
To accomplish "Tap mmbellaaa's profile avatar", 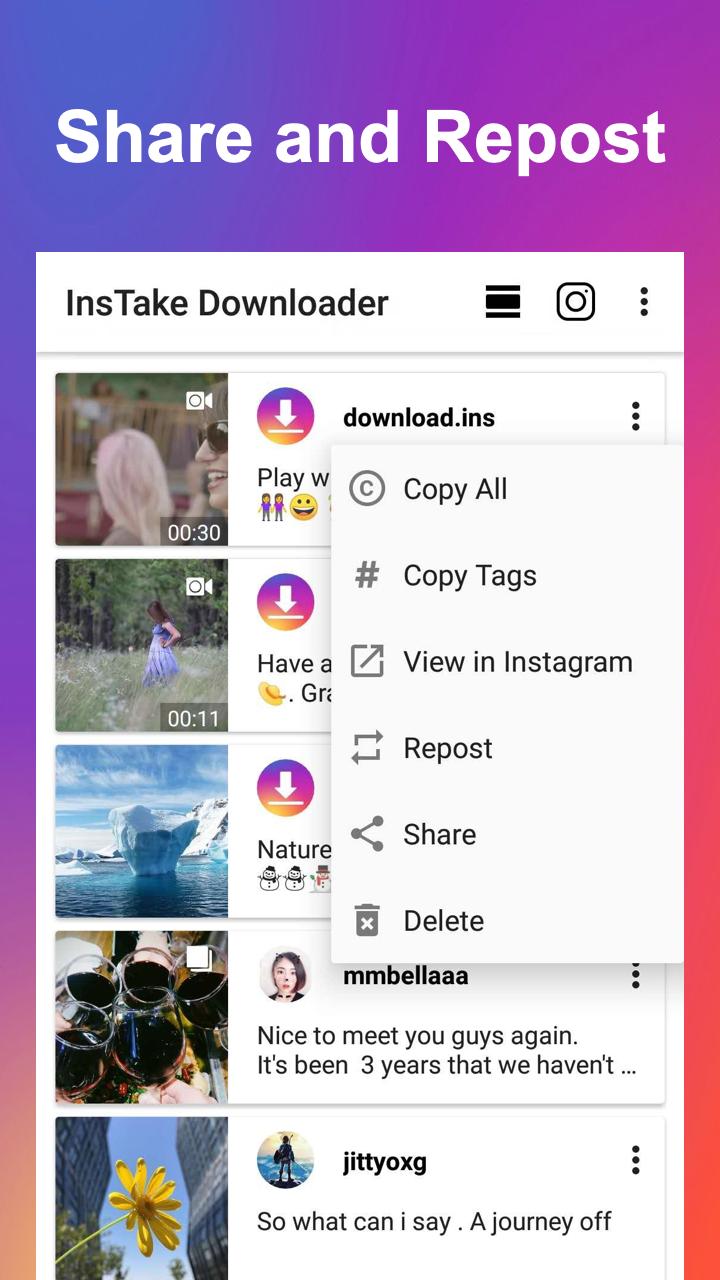I will click(286, 975).
